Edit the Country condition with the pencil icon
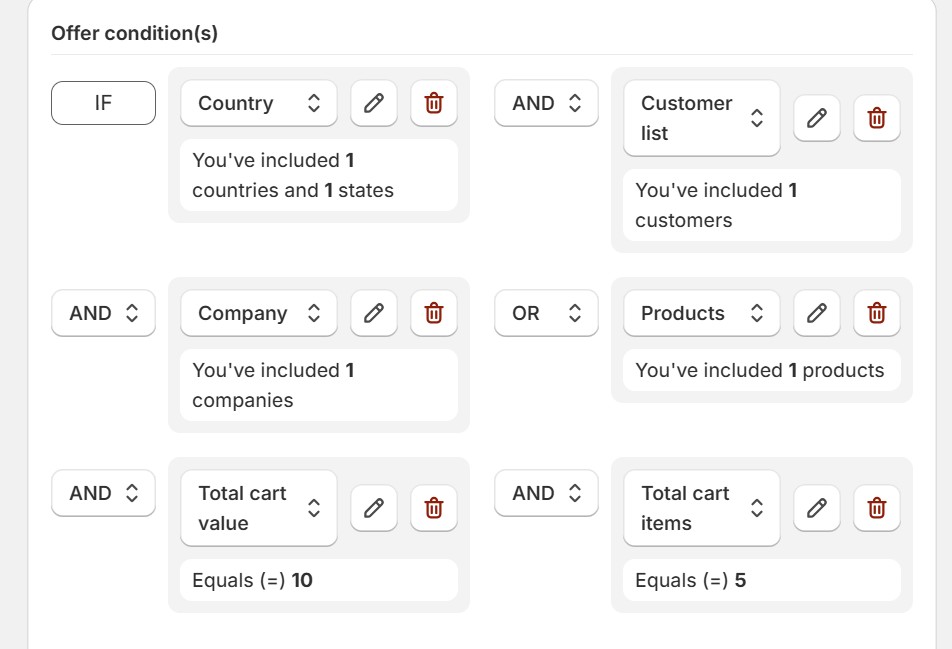 (373, 102)
